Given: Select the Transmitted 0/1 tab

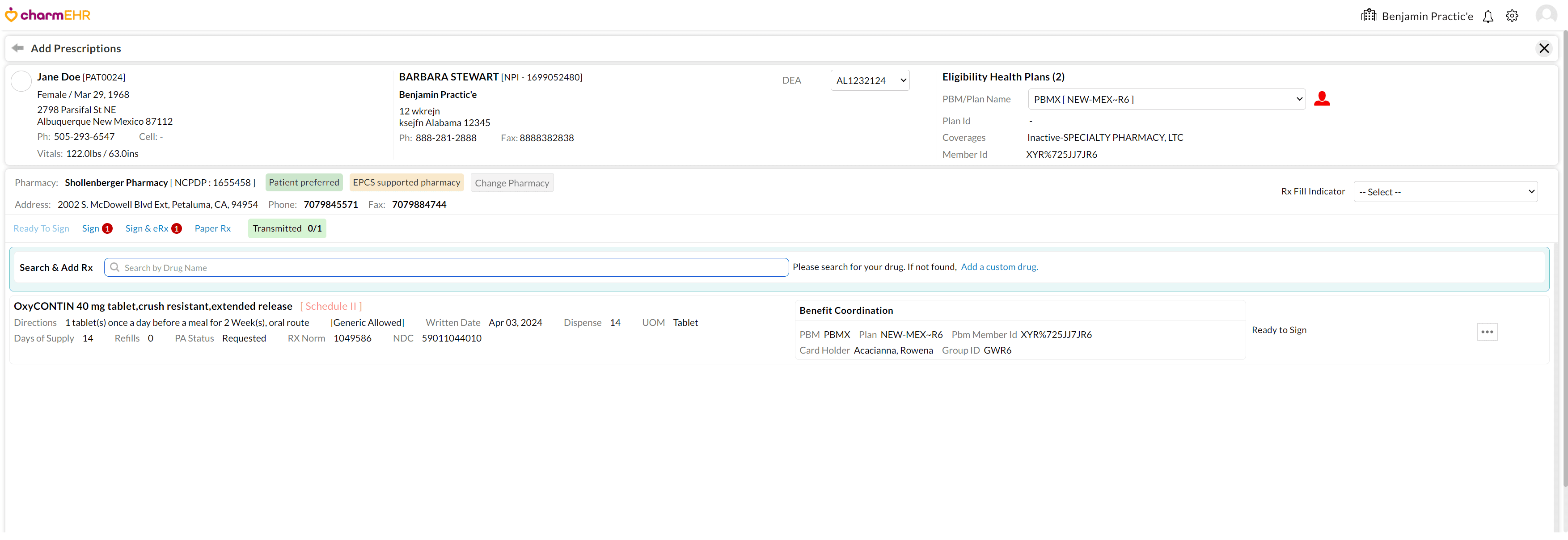Looking at the screenshot, I should coord(287,228).
